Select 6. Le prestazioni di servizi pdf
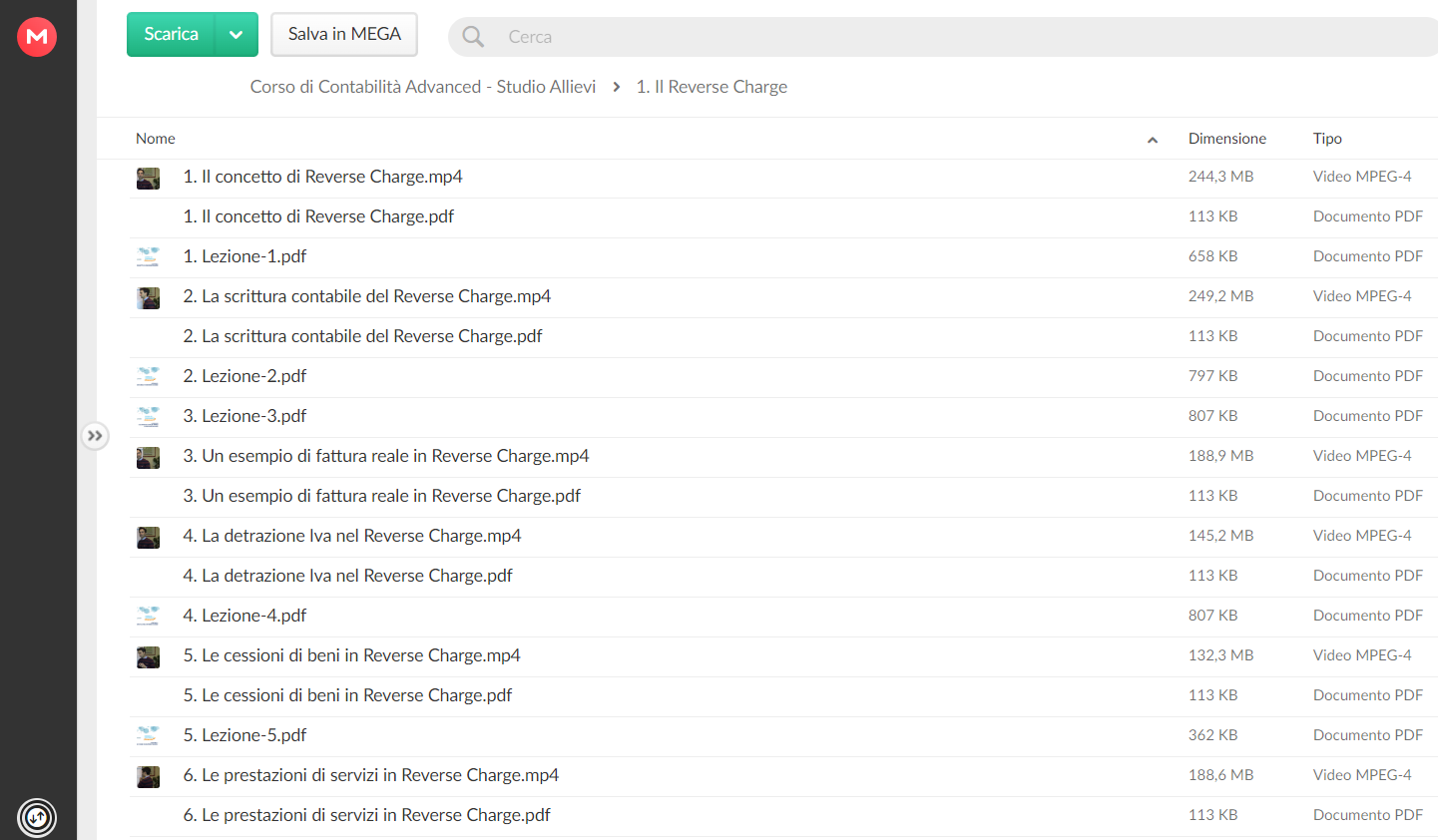Image resolution: width=1438 pixels, height=840 pixels. coord(366,815)
